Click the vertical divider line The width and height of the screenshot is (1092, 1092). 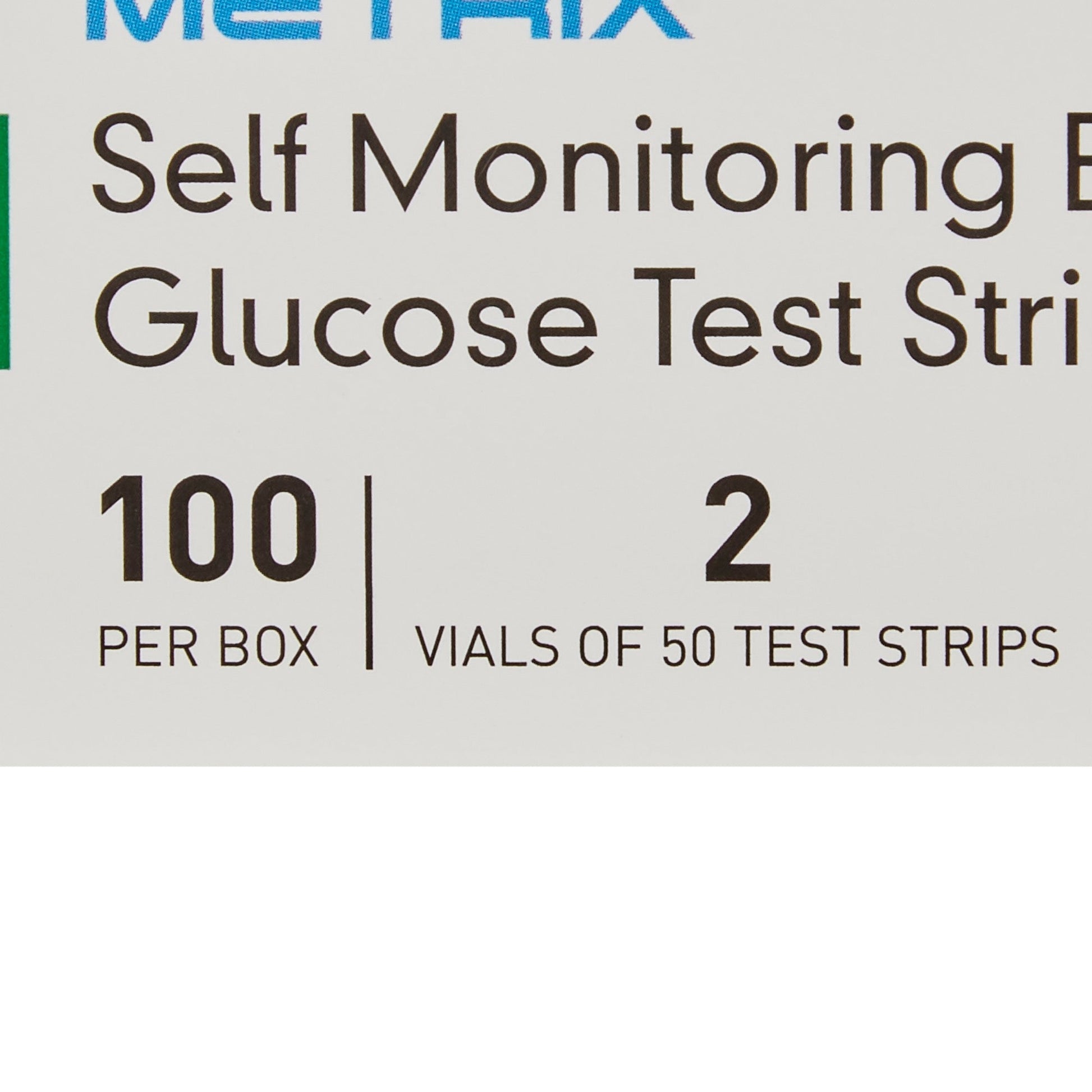click(x=369, y=571)
